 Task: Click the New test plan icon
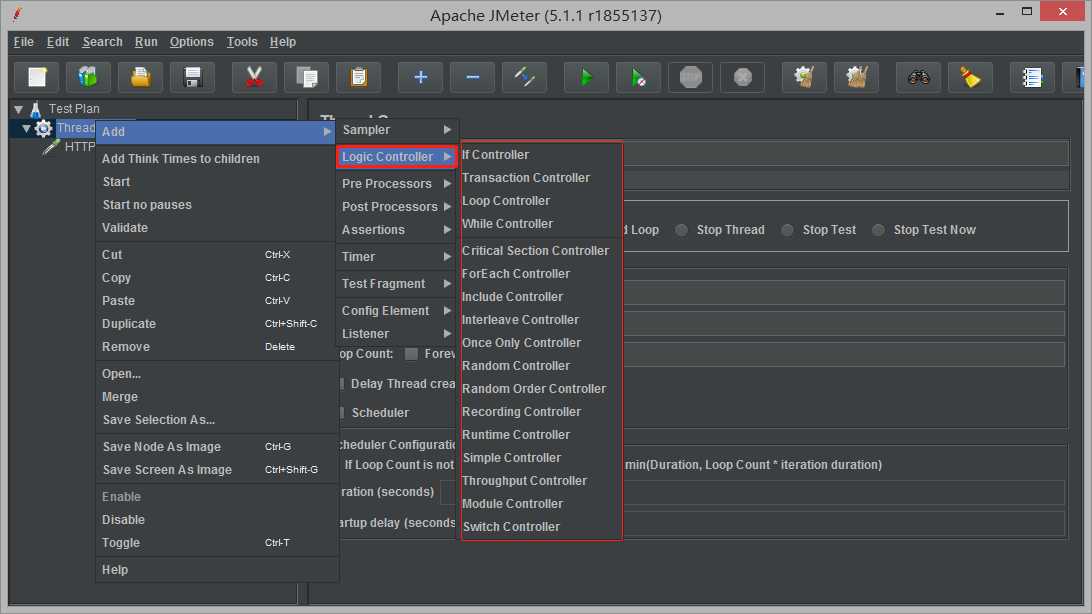37,77
